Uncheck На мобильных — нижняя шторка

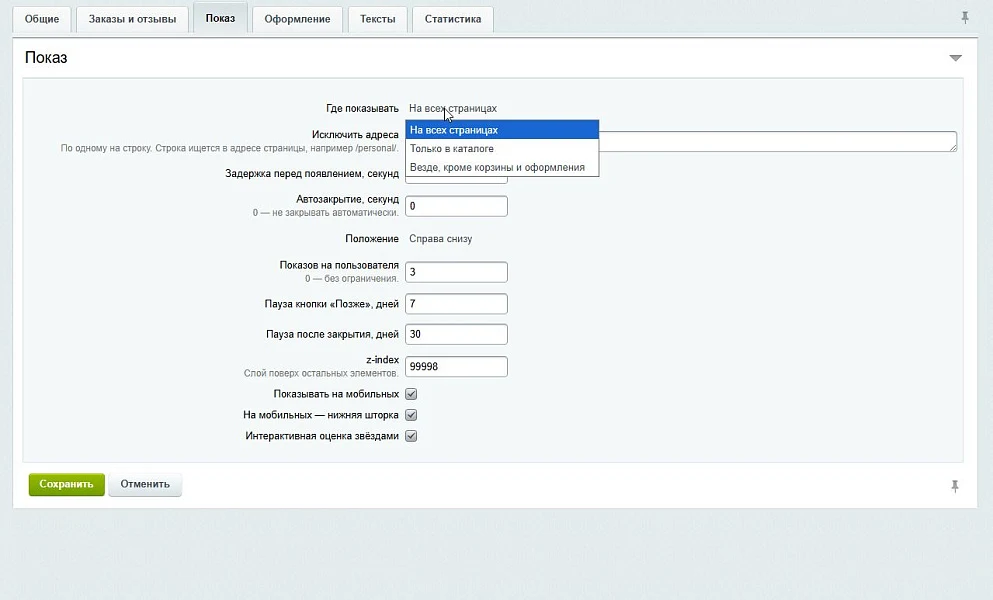[411, 415]
